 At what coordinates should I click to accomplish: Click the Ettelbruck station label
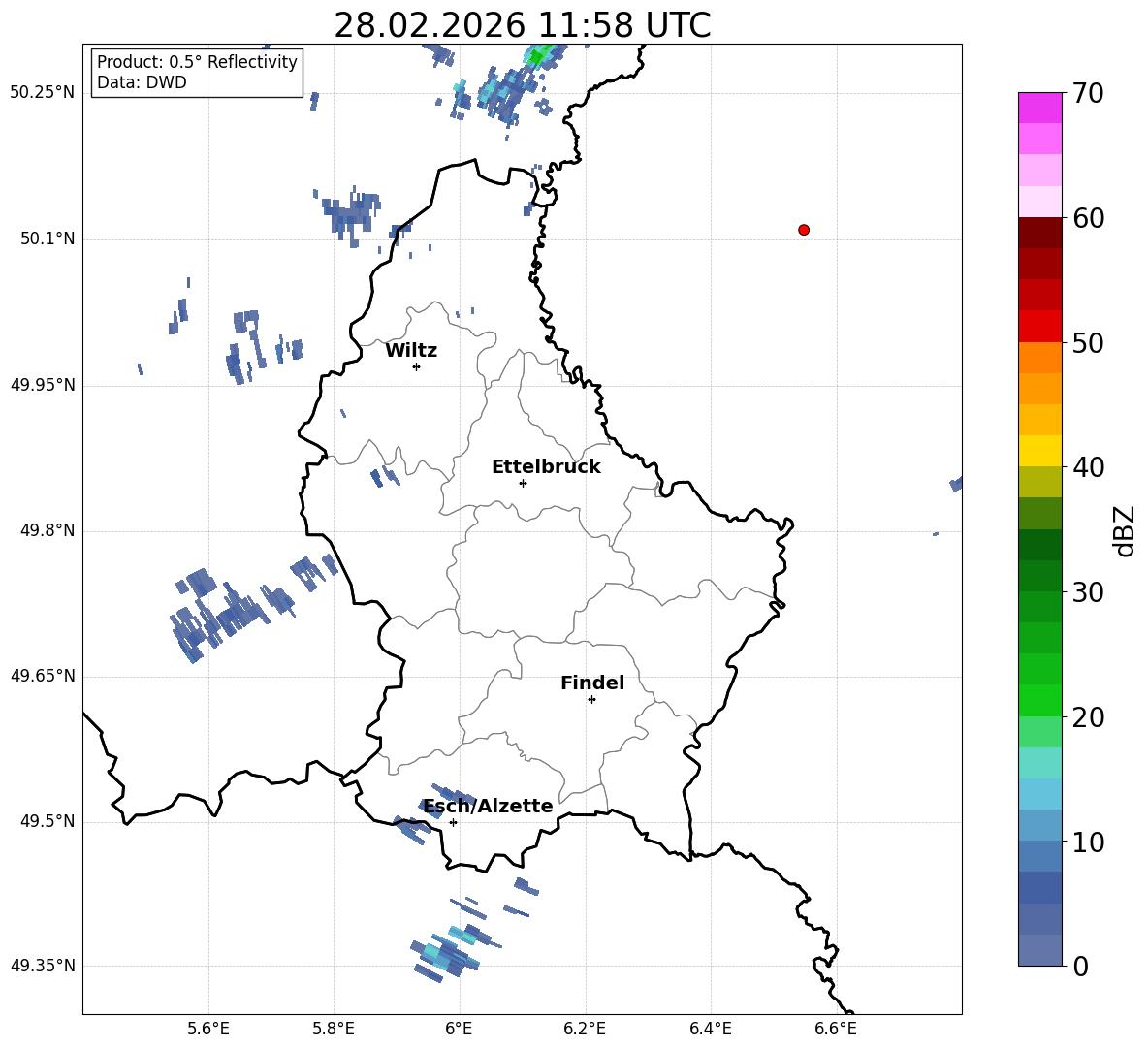pyautogui.click(x=546, y=467)
